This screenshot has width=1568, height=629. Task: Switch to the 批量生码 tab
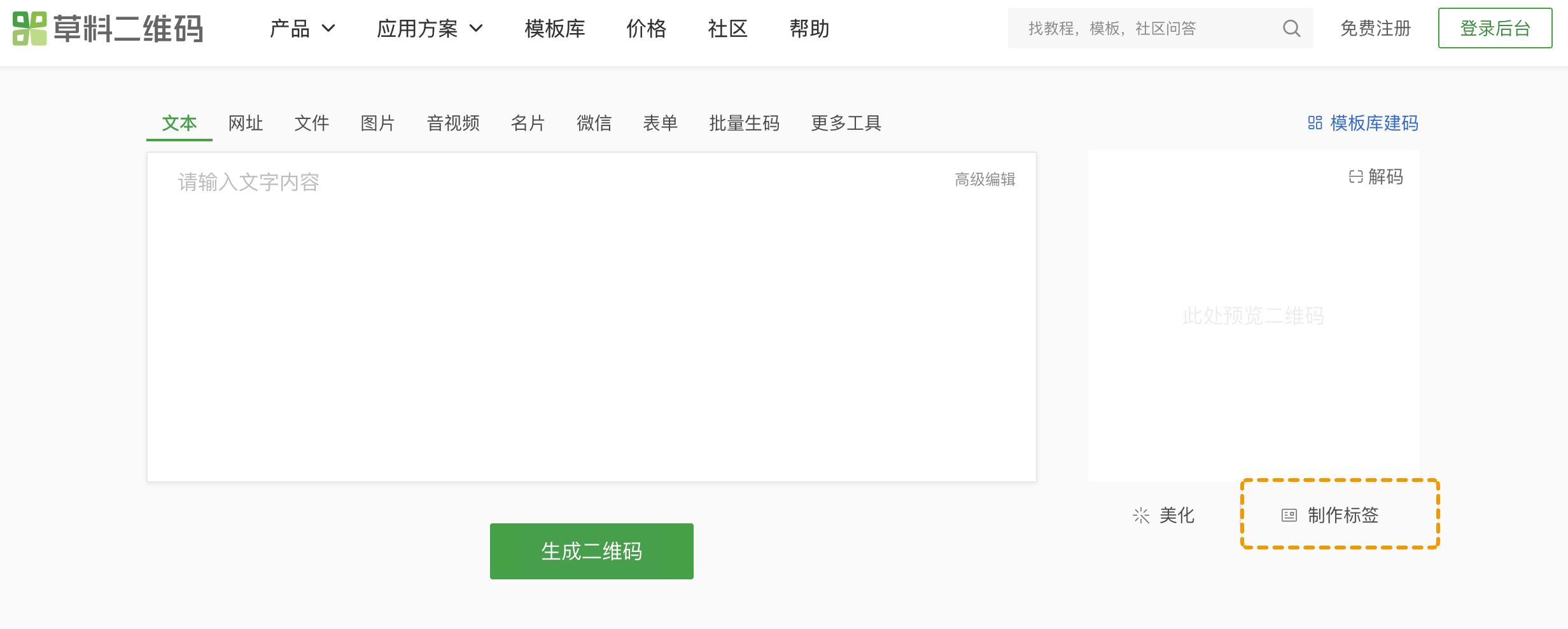745,124
